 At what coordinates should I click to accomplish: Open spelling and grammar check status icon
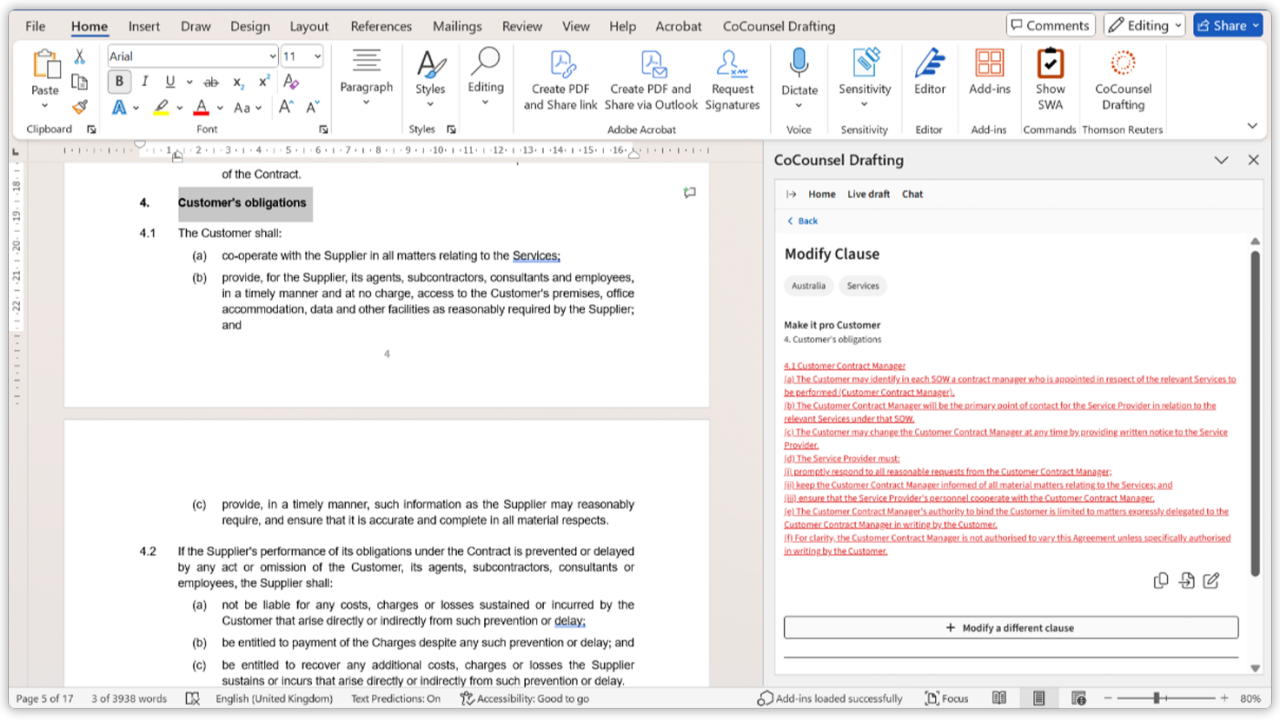(x=192, y=699)
